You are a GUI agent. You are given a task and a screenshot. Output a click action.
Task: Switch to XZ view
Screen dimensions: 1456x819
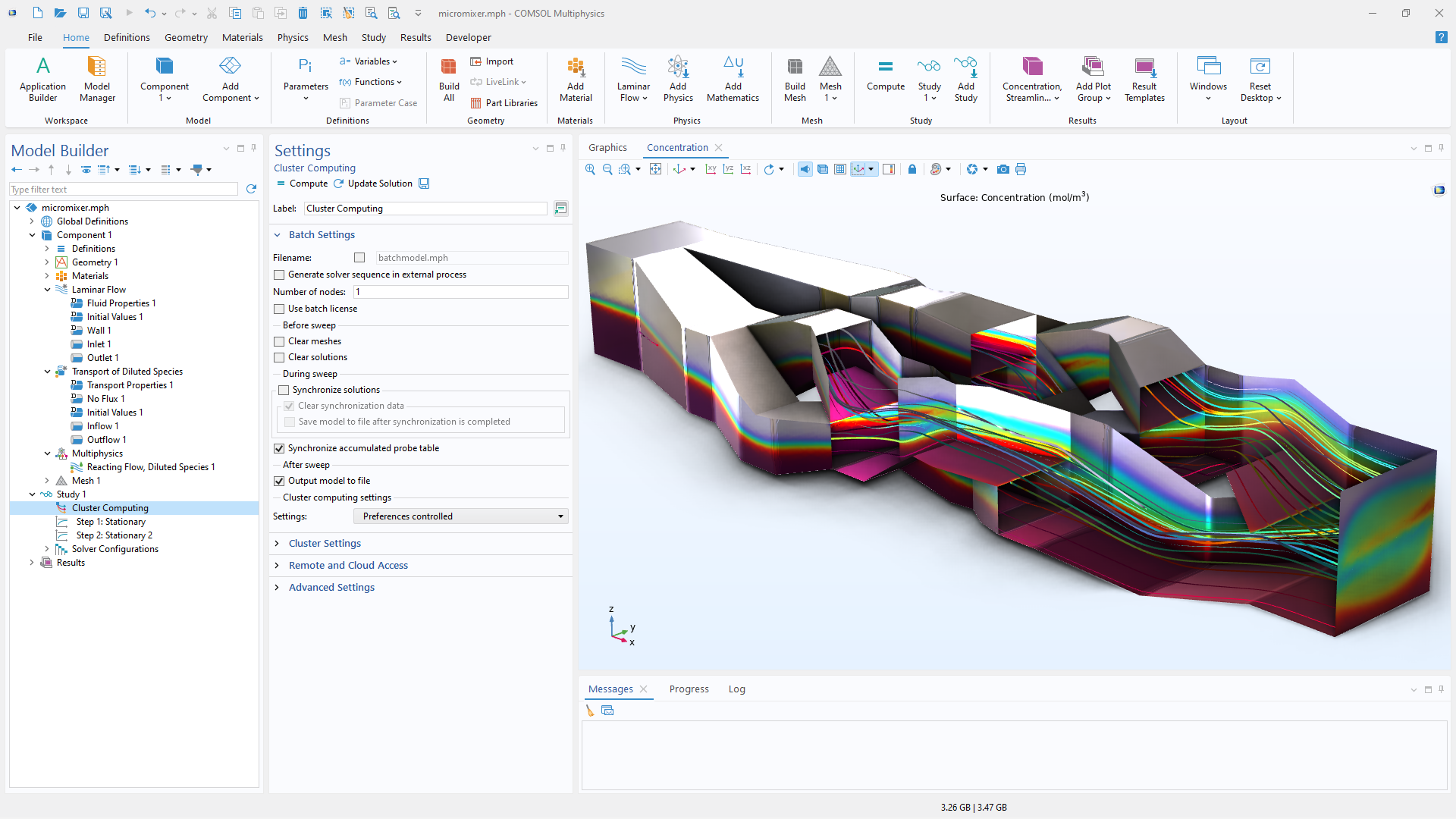745,169
